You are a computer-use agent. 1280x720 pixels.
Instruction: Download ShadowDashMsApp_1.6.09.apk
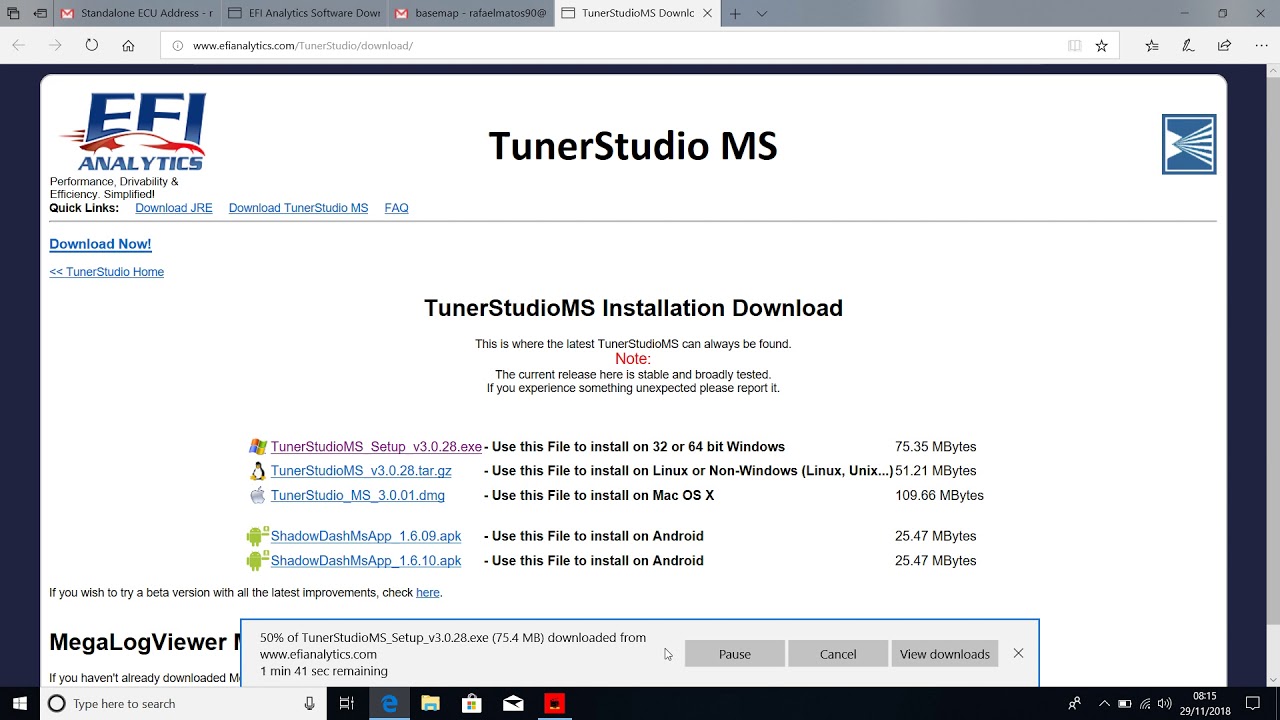pos(366,536)
